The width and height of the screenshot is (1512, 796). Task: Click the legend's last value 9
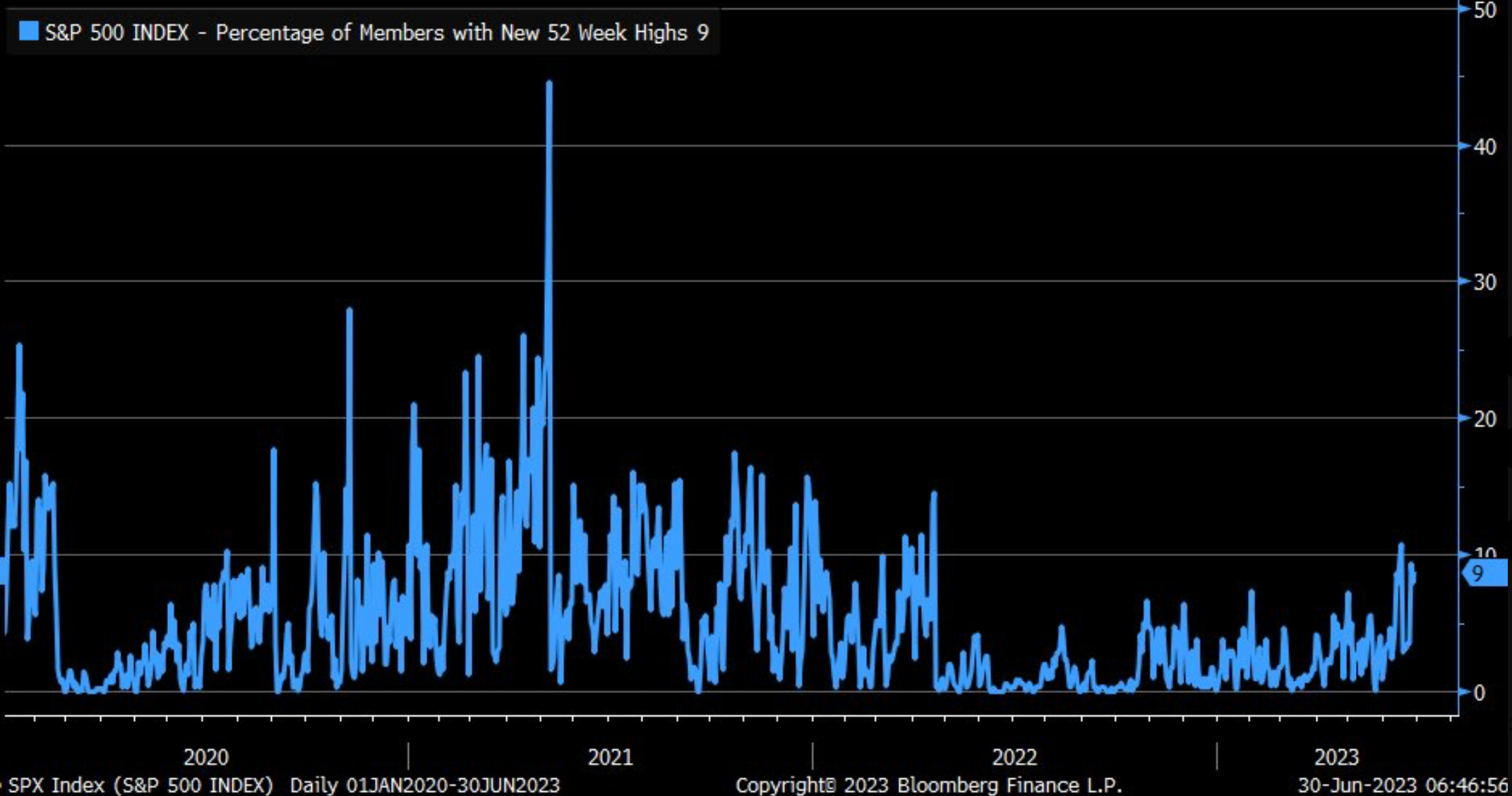[702, 32]
